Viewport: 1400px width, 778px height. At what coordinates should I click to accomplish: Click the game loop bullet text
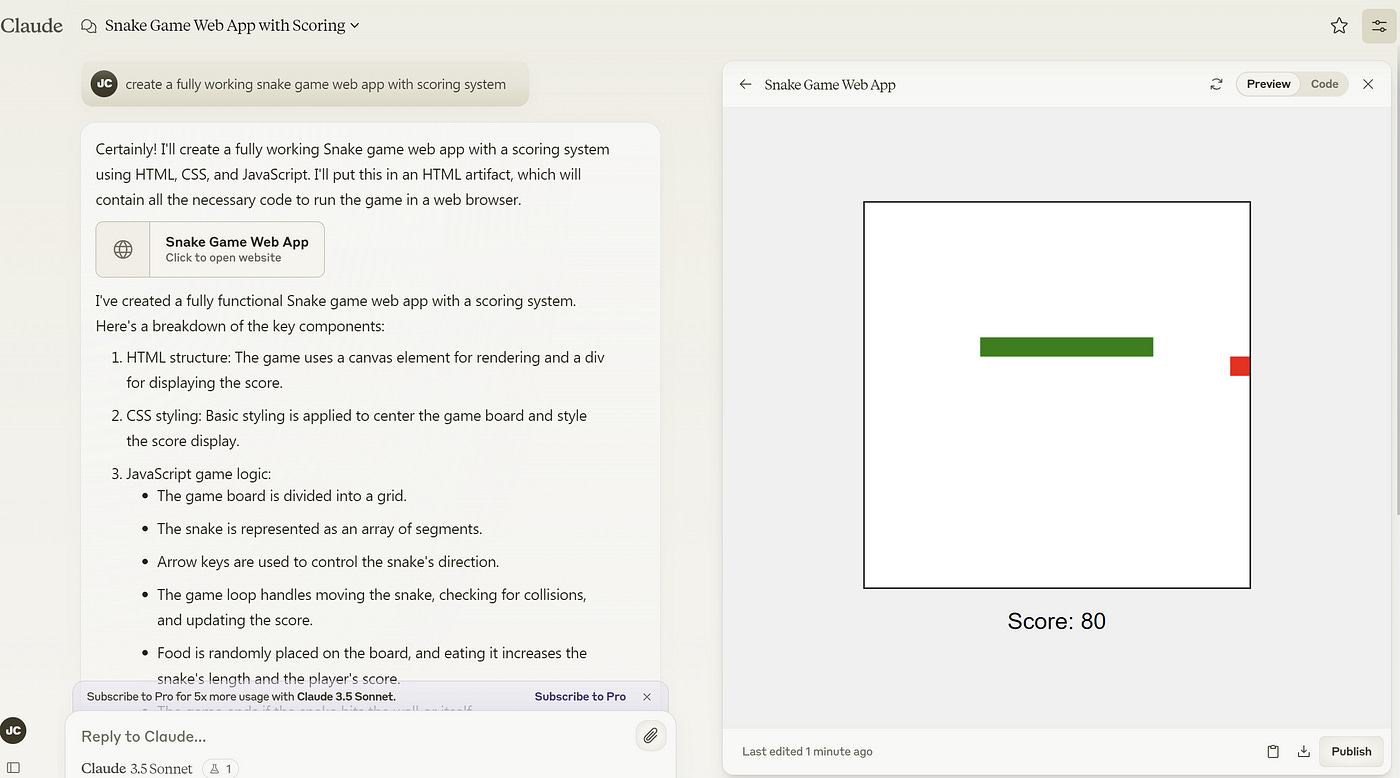[372, 608]
